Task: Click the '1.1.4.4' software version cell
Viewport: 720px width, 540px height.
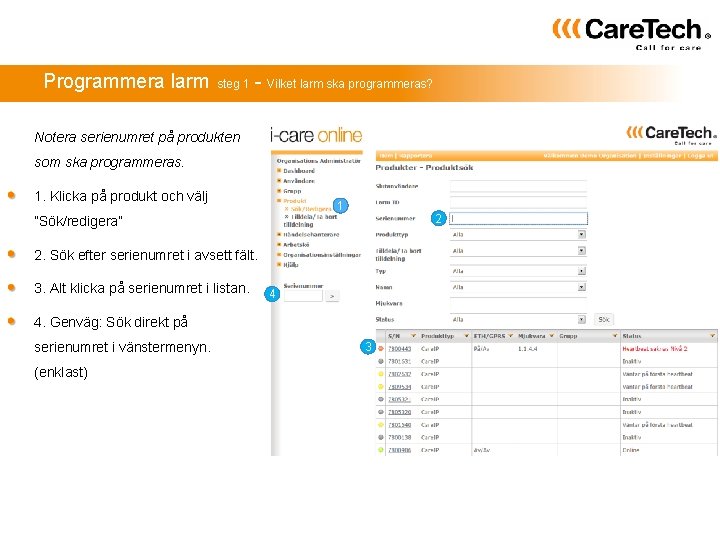Action: [x=527, y=349]
